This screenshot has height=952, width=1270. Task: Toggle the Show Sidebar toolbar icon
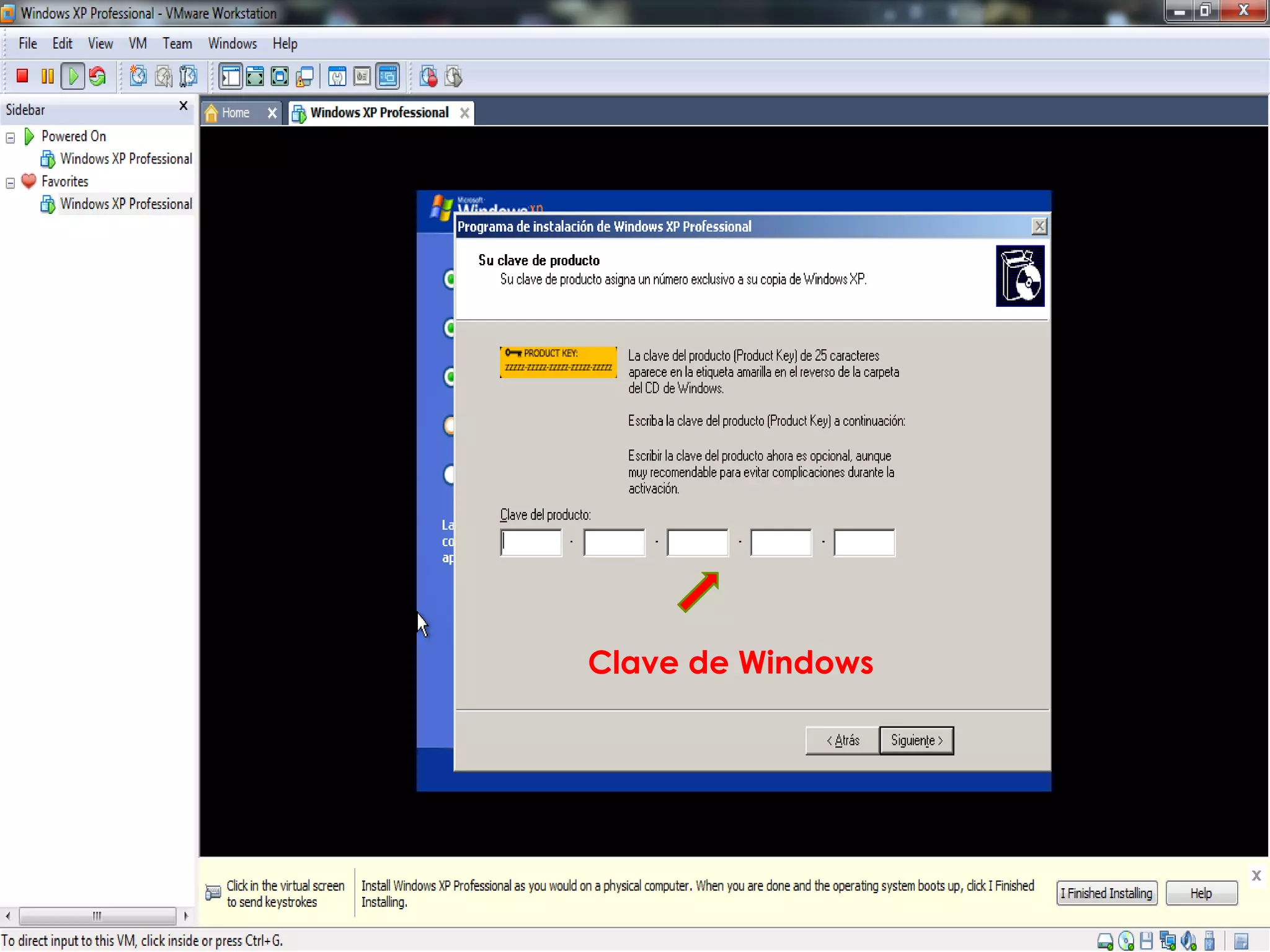point(231,76)
